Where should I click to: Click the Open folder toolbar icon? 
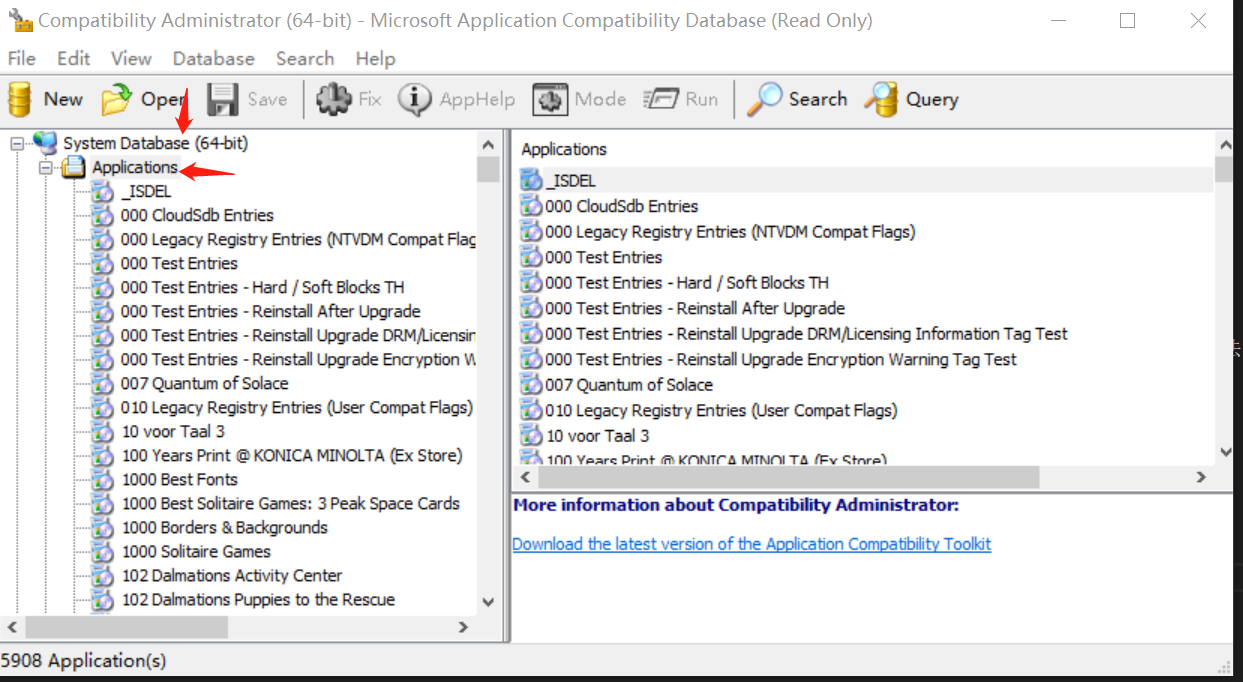tap(116, 99)
